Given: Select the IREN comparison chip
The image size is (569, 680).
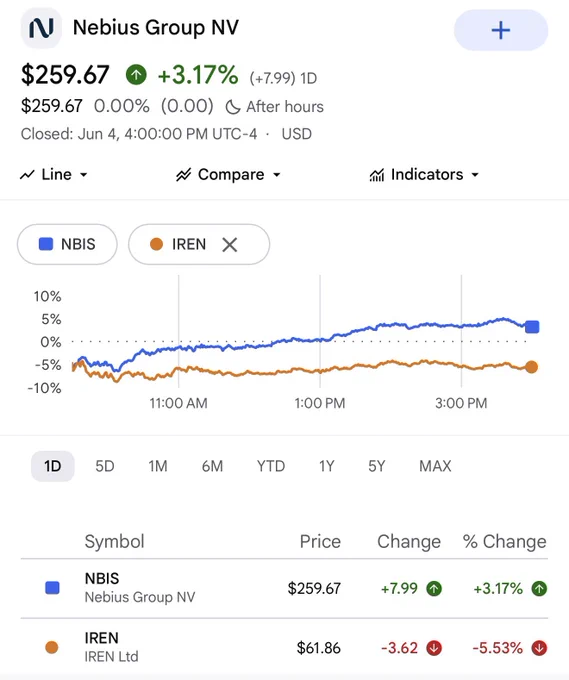Looking at the screenshot, I should pyautogui.click(x=199, y=244).
